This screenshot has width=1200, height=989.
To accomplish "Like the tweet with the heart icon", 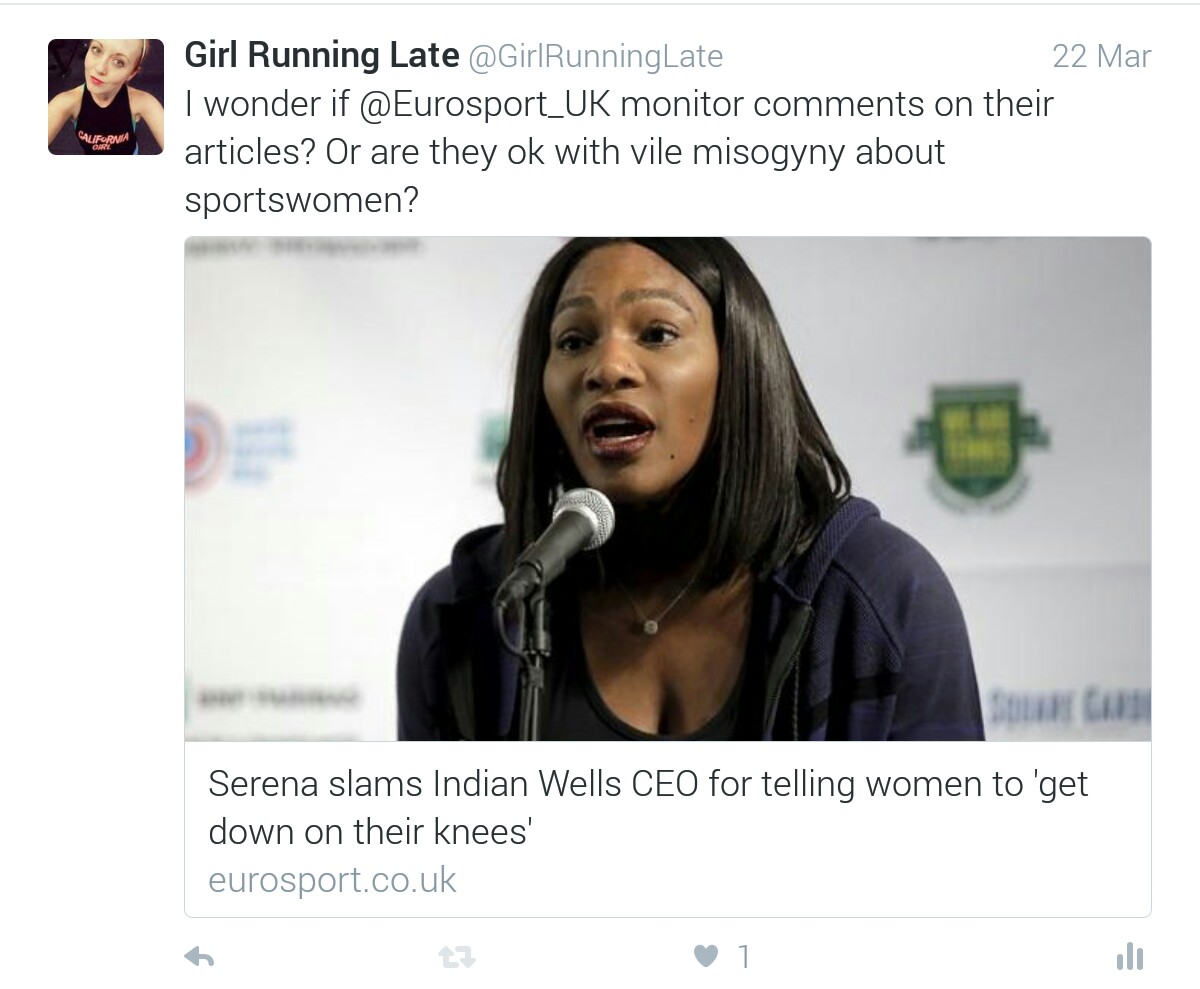I will 707,957.
